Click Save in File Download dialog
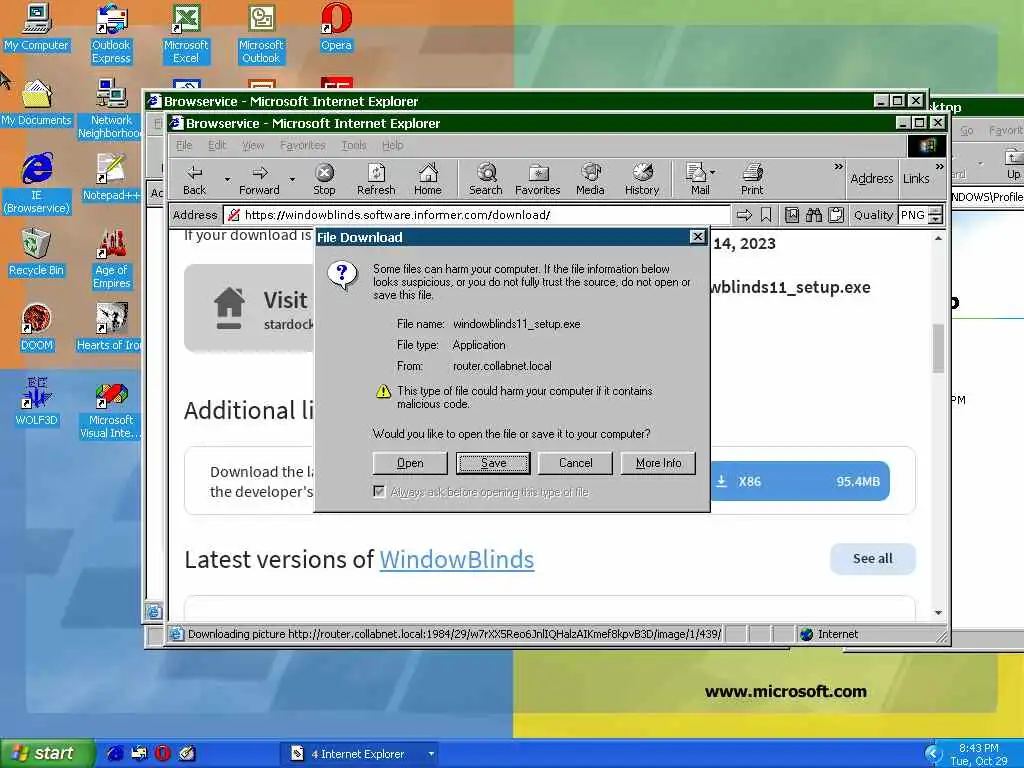The width and height of the screenshot is (1024, 768). [x=493, y=463]
